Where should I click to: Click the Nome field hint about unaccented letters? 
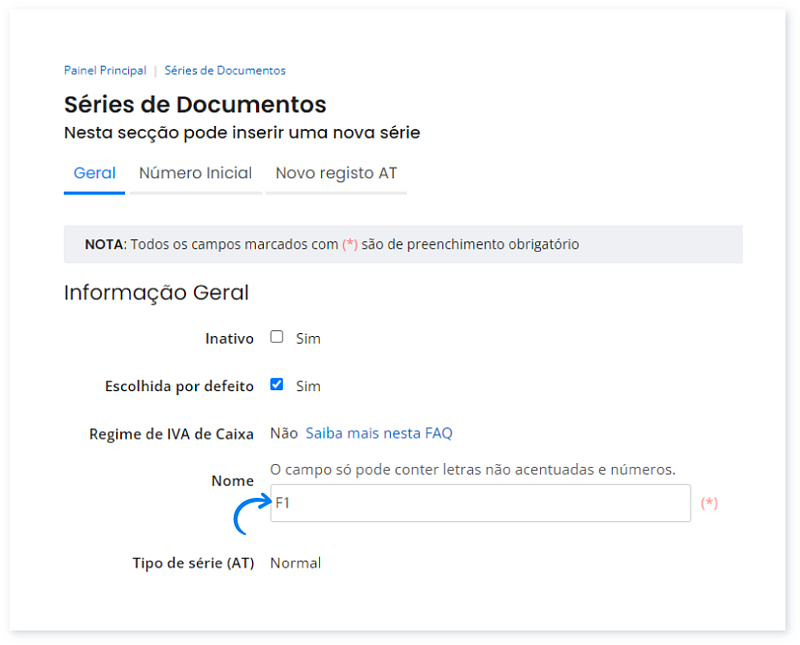point(472,469)
